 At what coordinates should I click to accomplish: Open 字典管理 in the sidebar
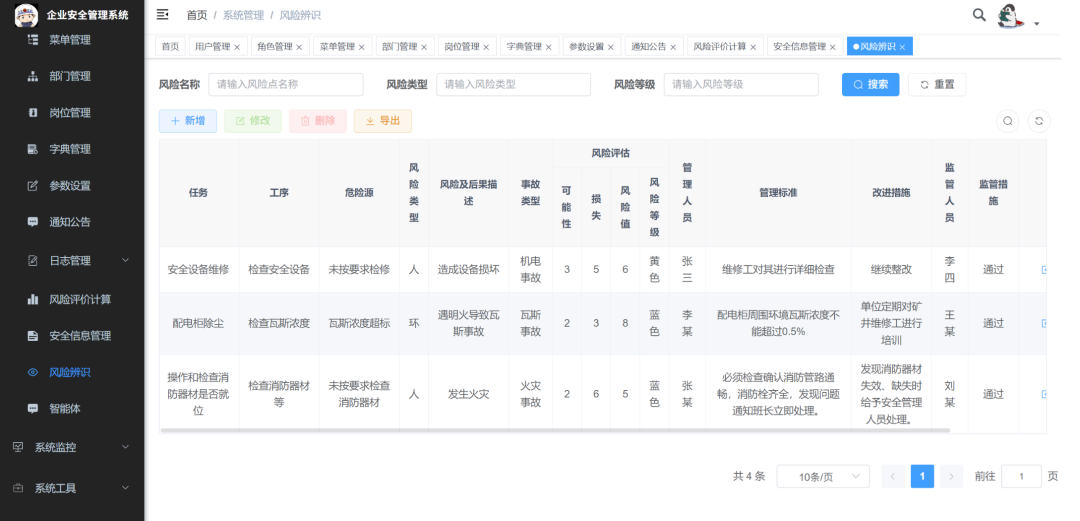point(72,150)
